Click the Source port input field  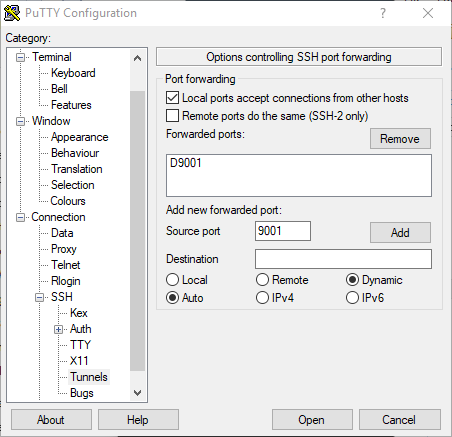click(283, 231)
